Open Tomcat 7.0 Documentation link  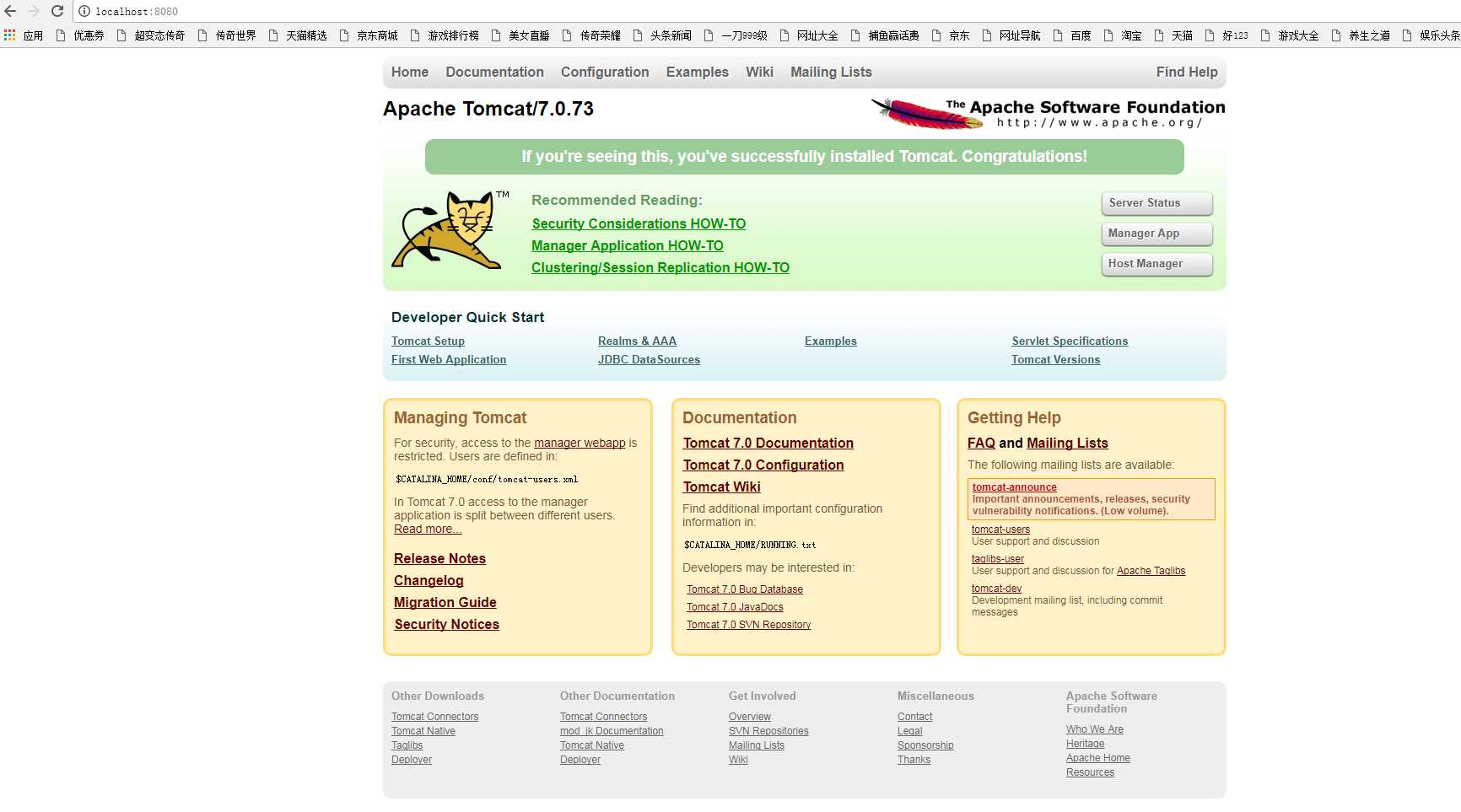768,443
